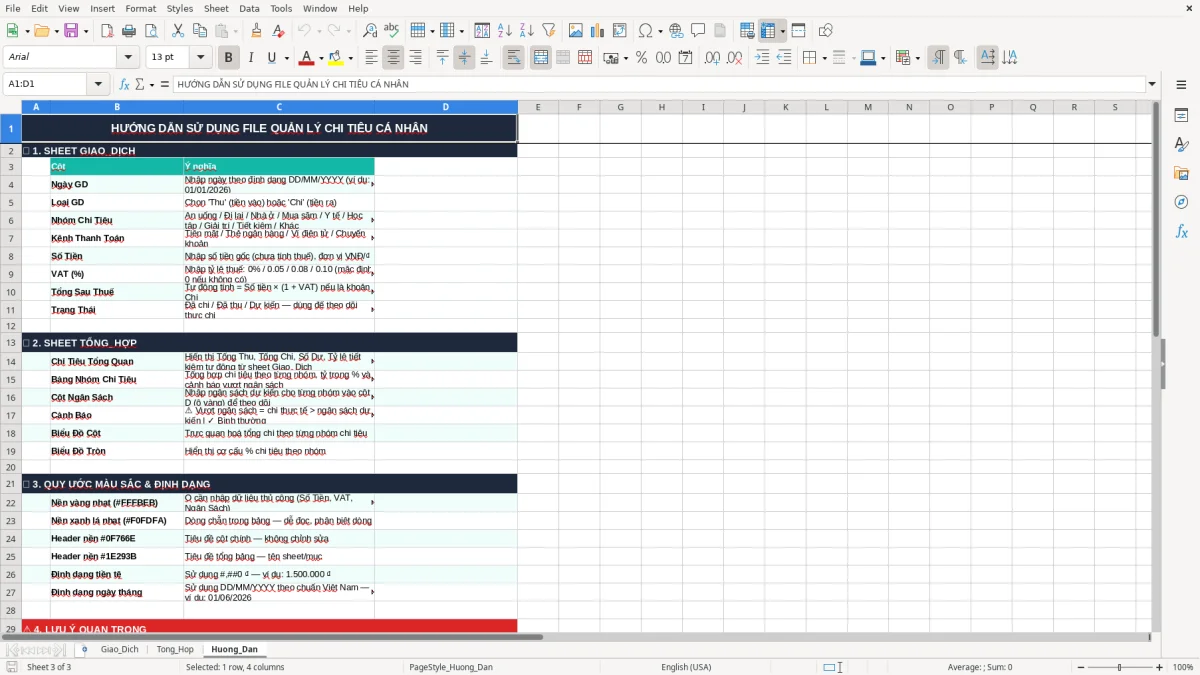Open the background color dropdown arrow
Image resolution: width=1200 pixels, height=675 pixels.
tap(350, 58)
